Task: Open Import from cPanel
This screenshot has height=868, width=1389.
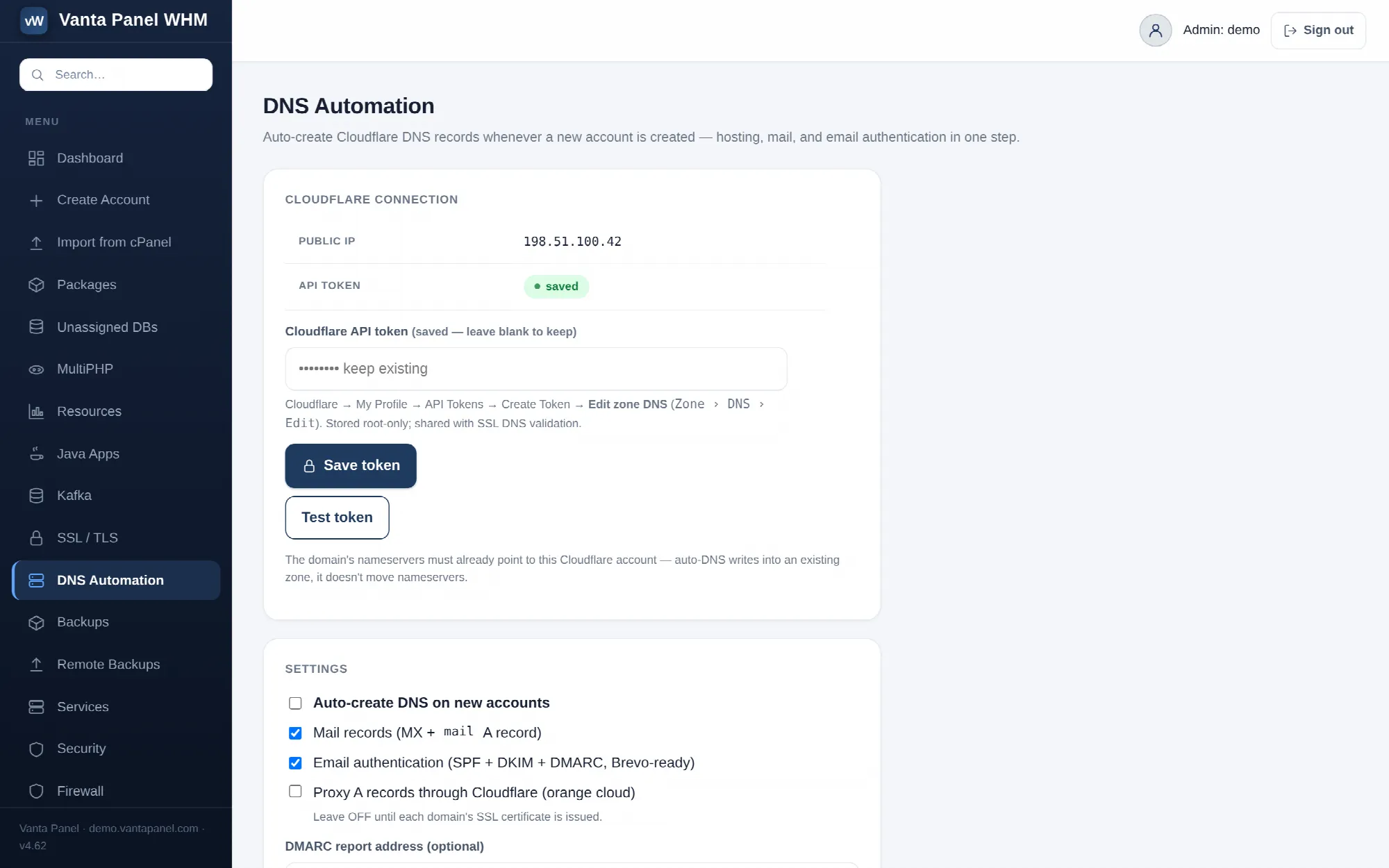Action: click(116, 242)
